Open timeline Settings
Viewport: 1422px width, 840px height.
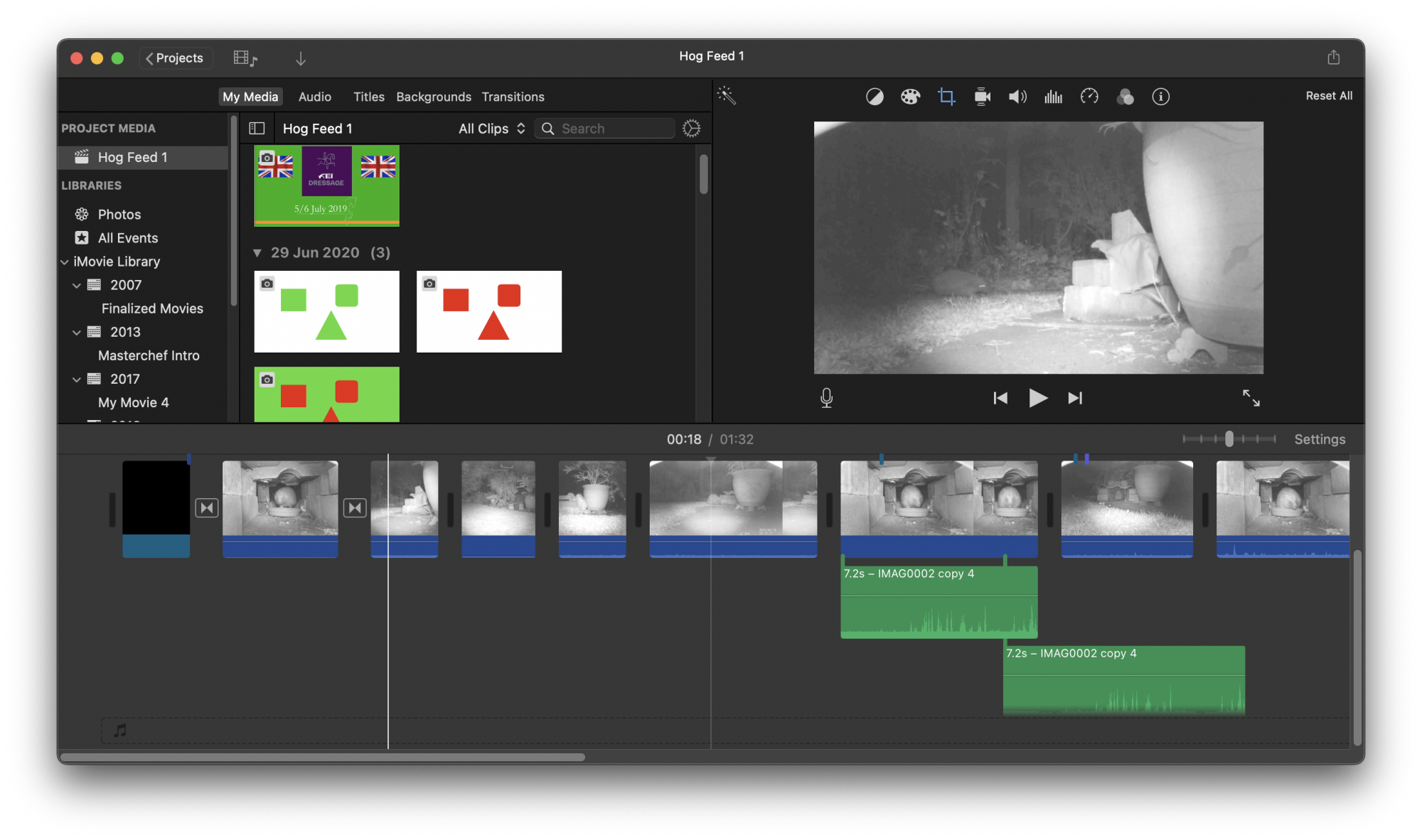1320,439
